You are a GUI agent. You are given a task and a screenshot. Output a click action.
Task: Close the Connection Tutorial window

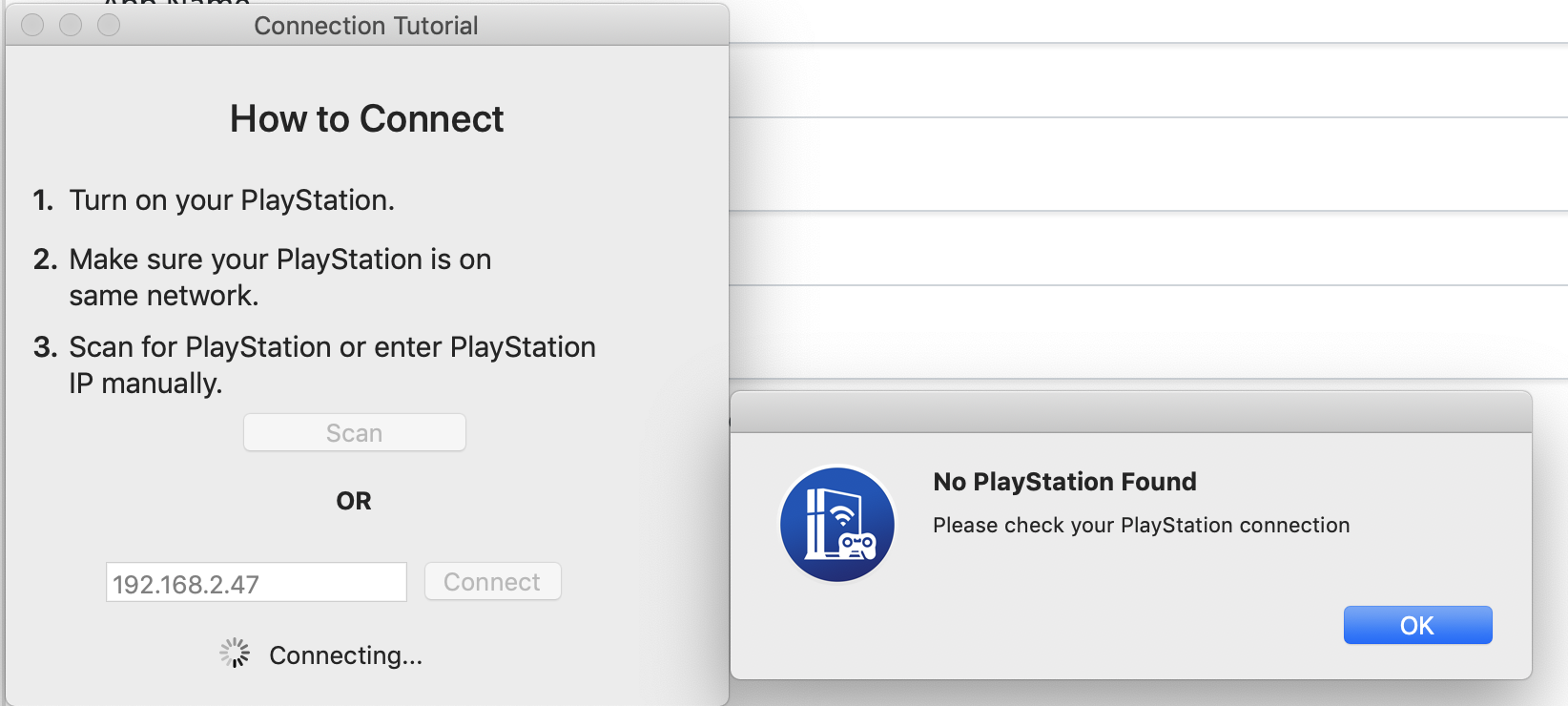tap(32, 25)
